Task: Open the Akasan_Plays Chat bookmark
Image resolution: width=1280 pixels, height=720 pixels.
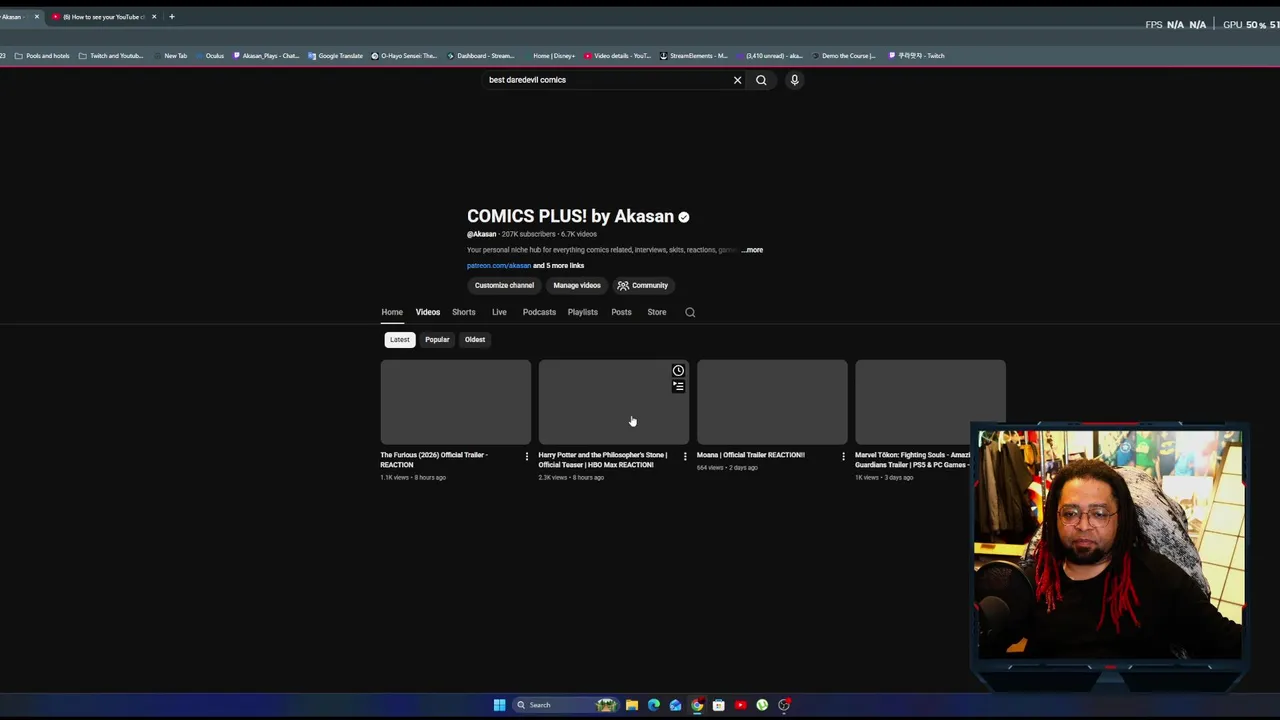Action: pyautogui.click(x=266, y=56)
